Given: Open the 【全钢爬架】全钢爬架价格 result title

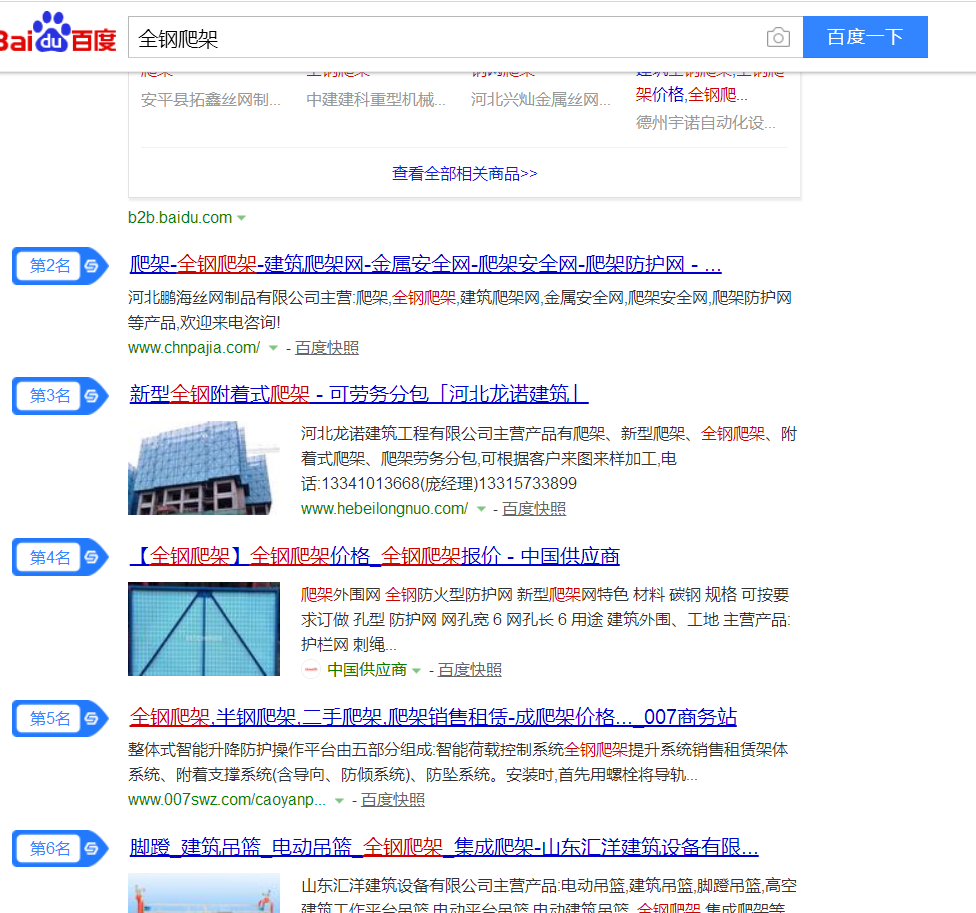Looking at the screenshot, I should tap(375, 556).
